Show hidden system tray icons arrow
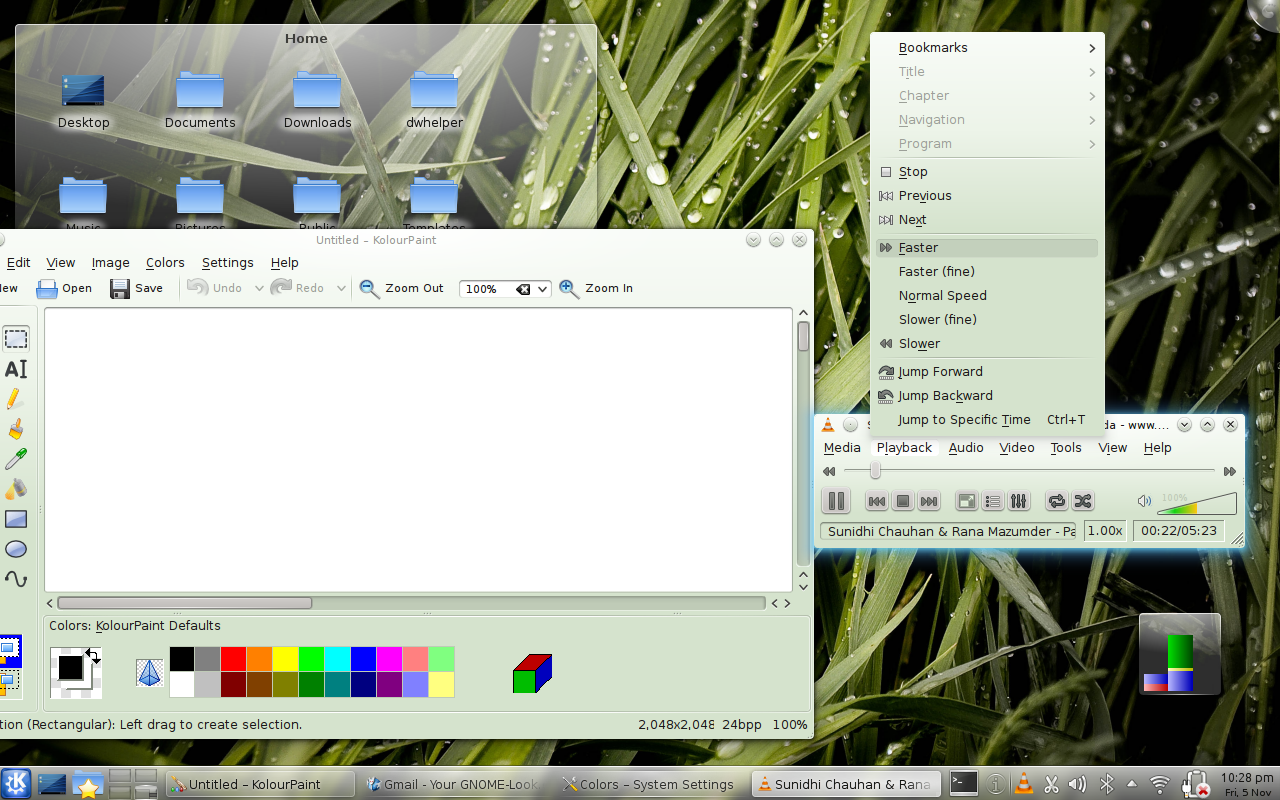The image size is (1280, 800). pos(1132,784)
